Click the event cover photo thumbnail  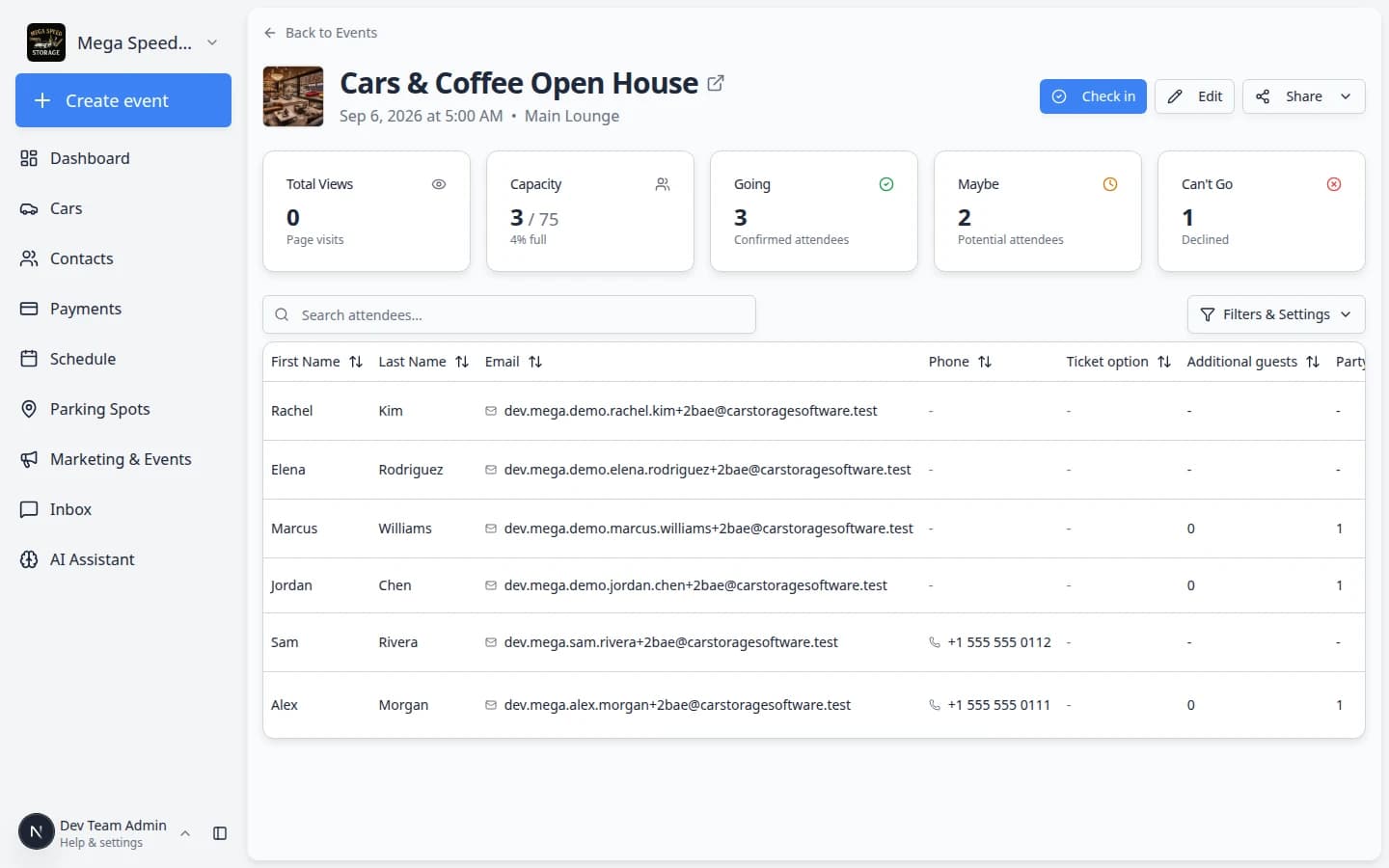click(x=293, y=96)
